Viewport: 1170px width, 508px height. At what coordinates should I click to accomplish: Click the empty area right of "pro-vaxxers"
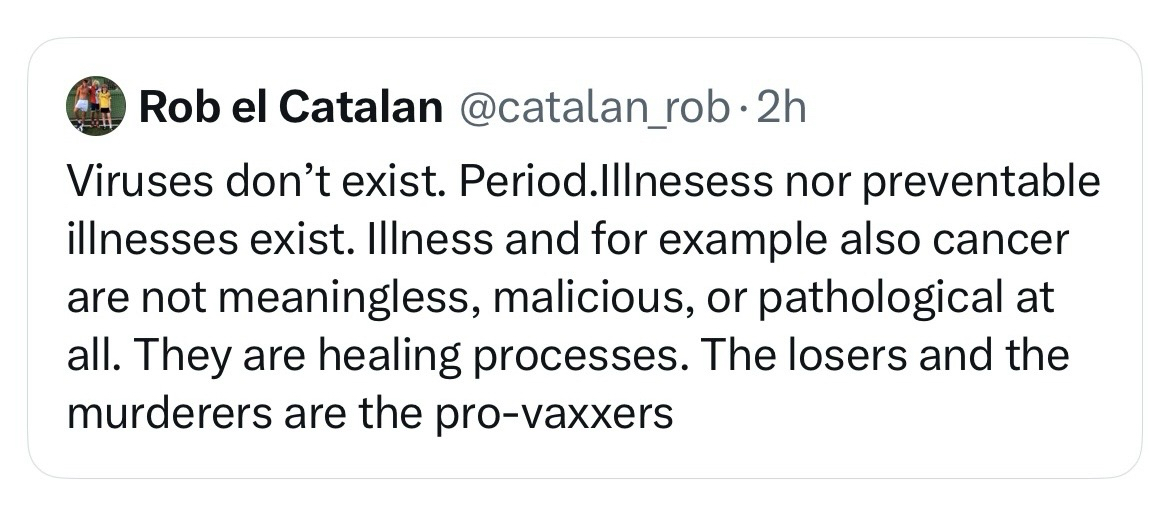coord(900,413)
